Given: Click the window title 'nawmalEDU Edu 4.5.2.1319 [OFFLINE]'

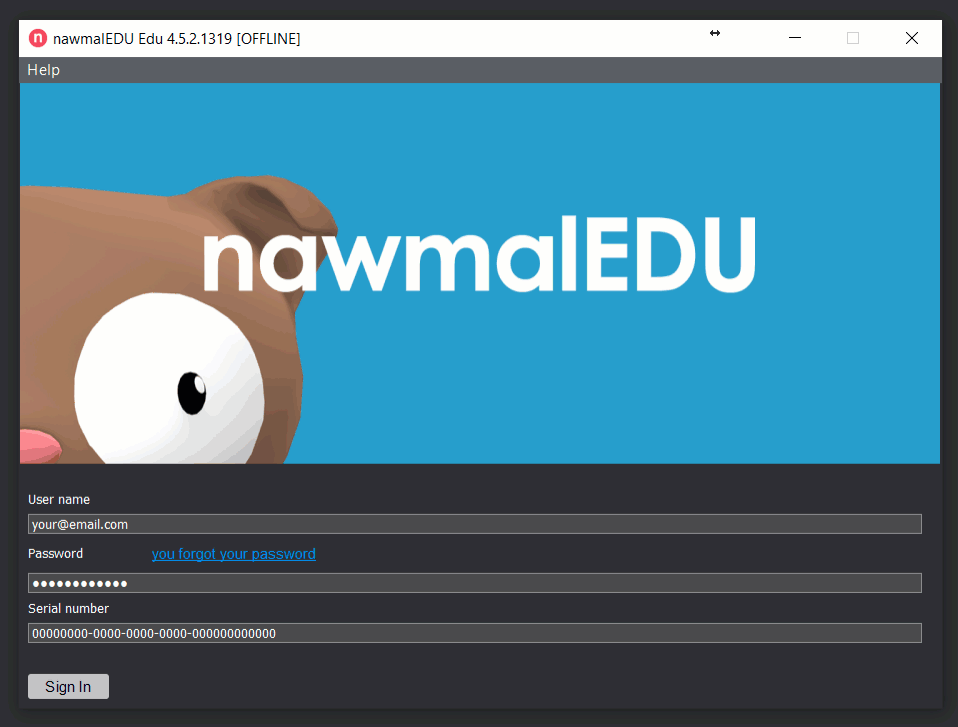Looking at the screenshot, I should pyautogui.click(x=177, y=38).
